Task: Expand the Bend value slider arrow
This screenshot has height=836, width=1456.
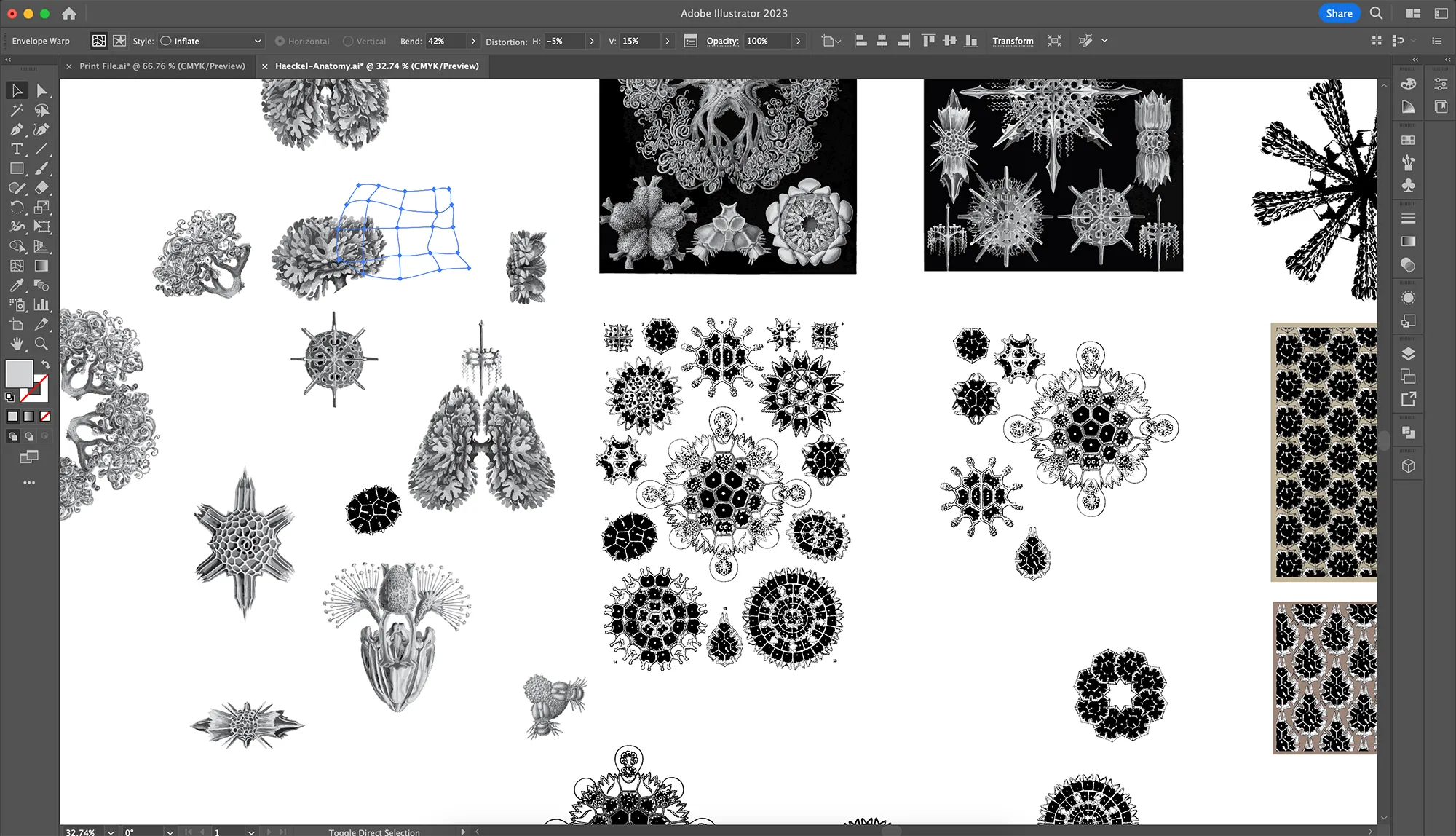Action: tap(473, 42)
